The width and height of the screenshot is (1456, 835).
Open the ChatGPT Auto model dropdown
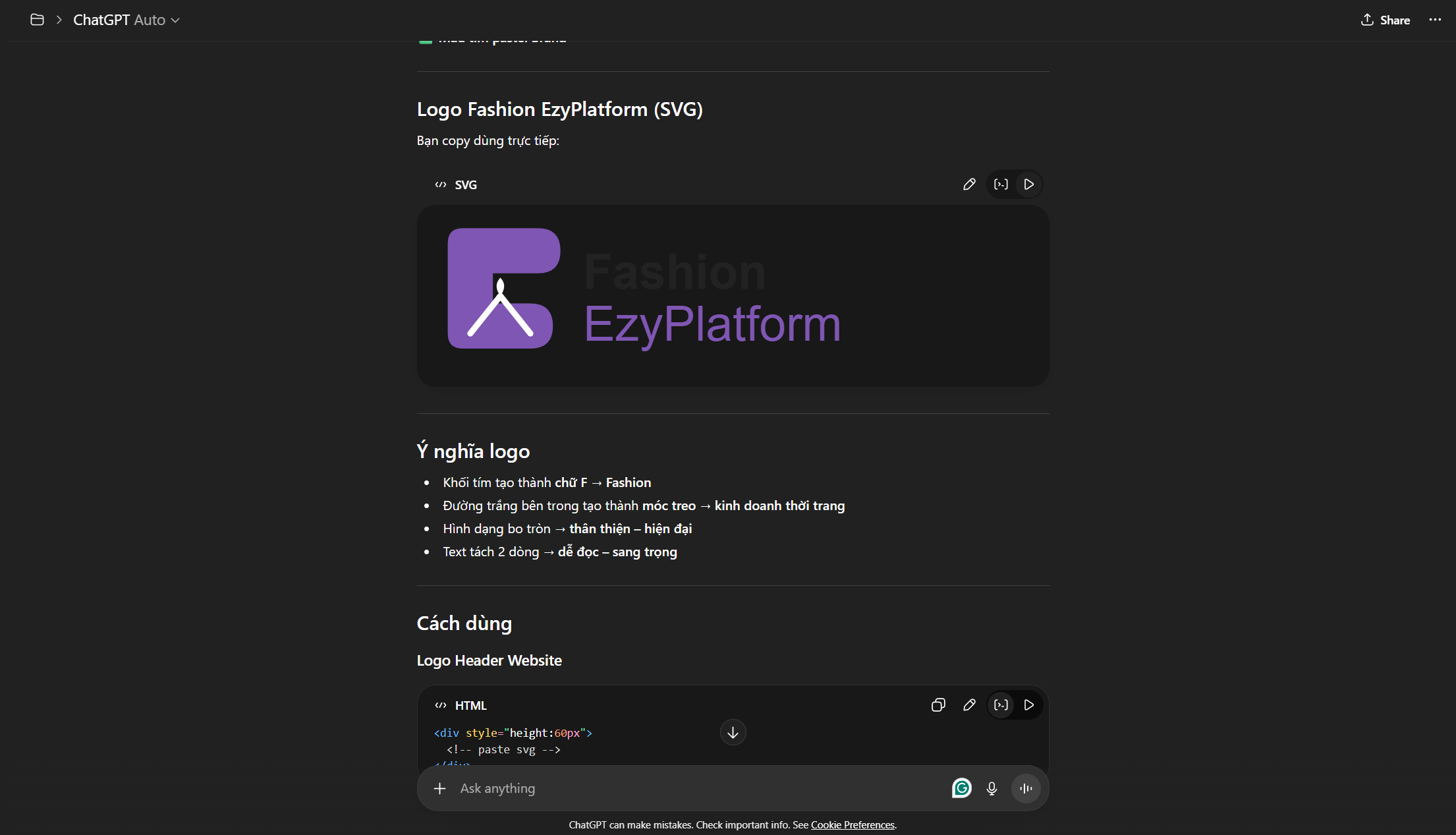pos(126,20)
